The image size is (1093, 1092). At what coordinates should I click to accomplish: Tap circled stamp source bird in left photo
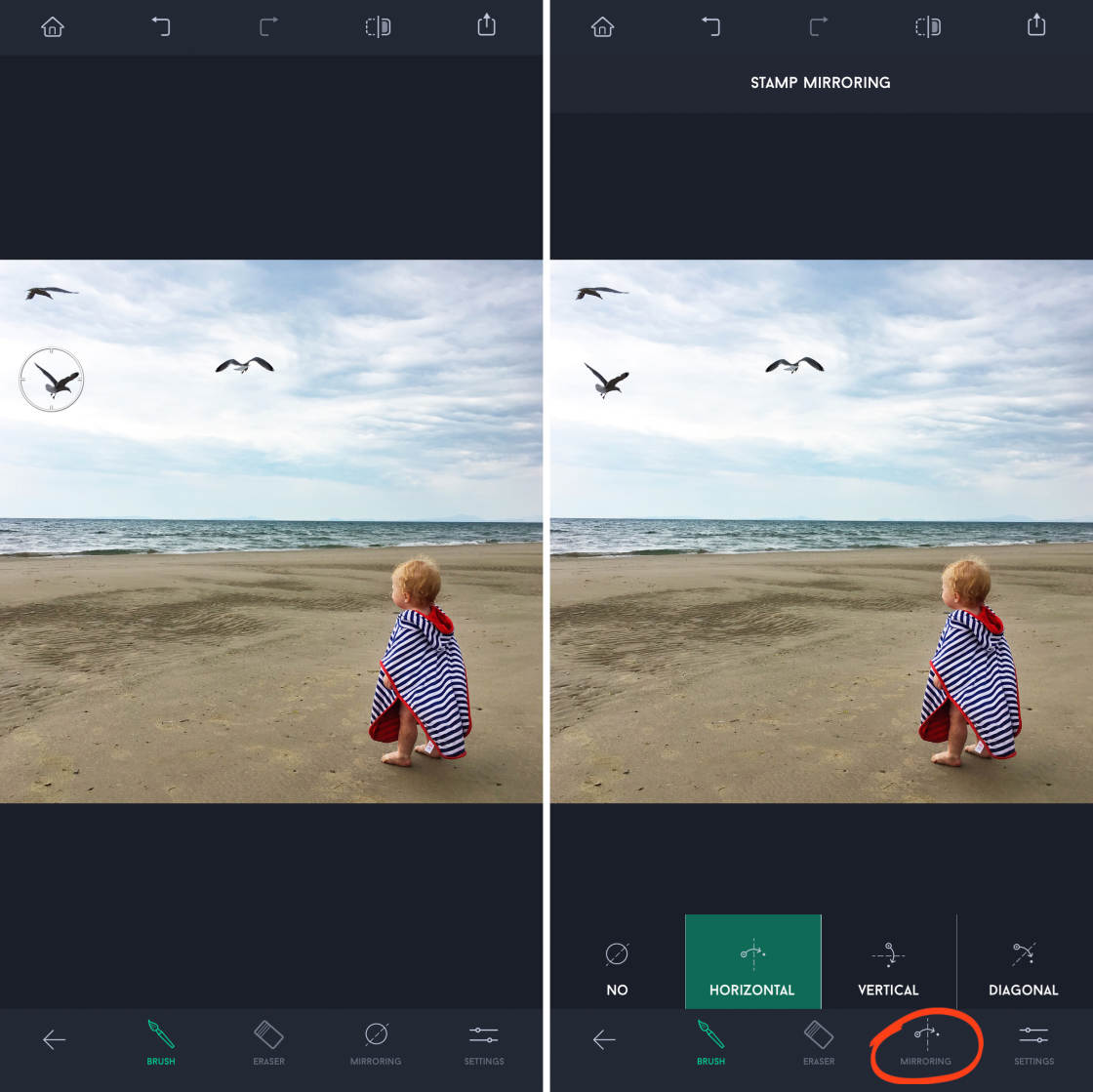(x=52, y=379)
